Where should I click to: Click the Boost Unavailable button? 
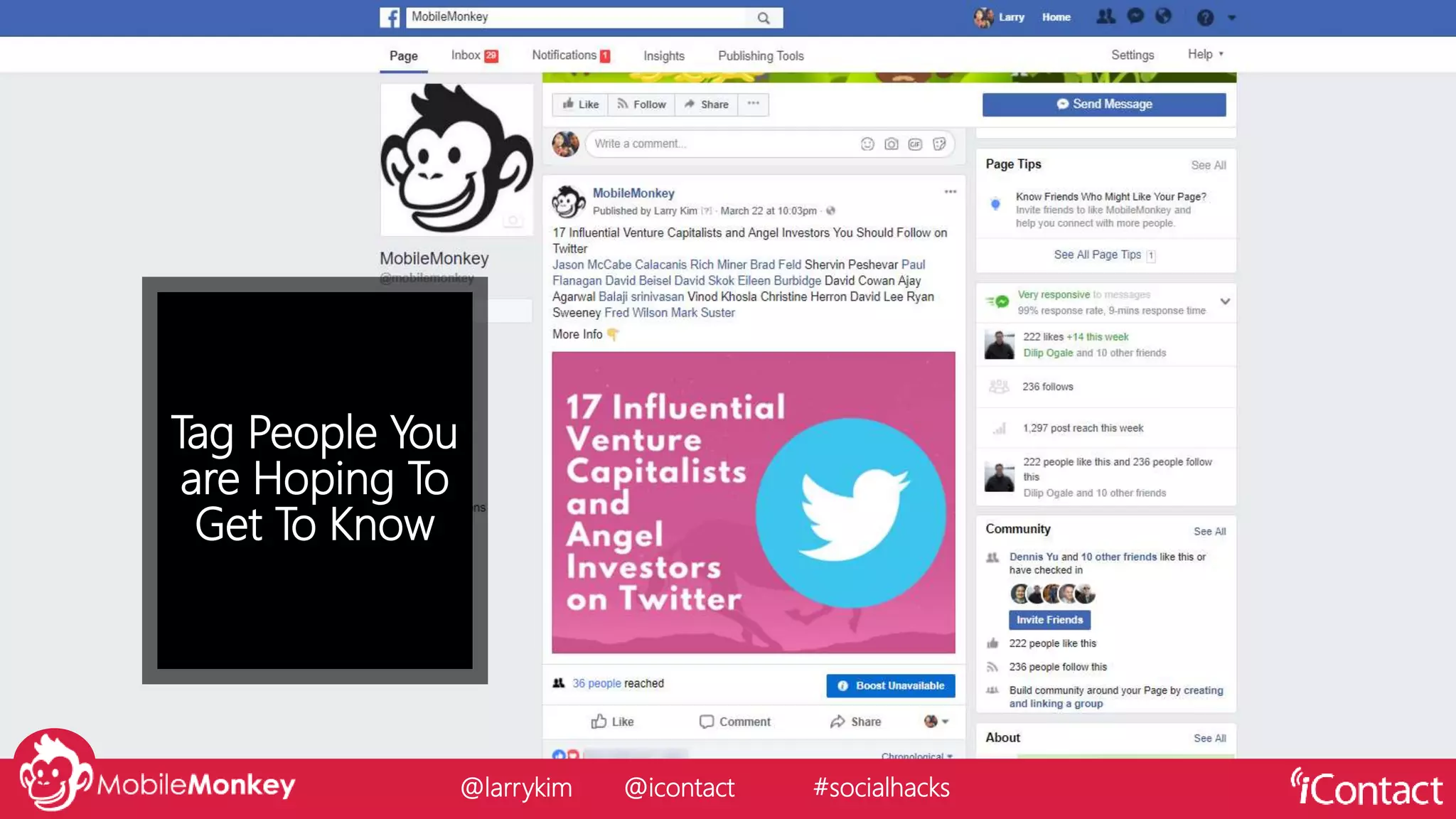pyautogui.click(x=891, y=685)
